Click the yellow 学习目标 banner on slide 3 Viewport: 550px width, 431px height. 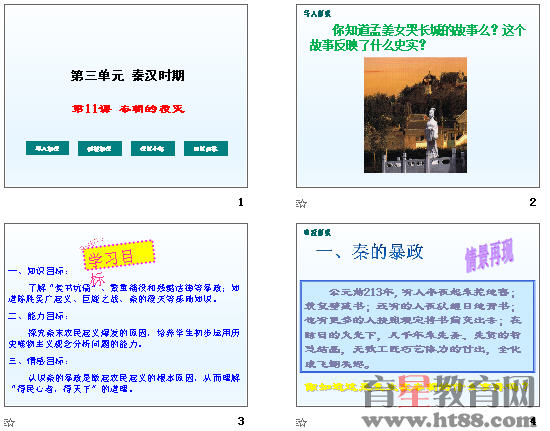point(119,255)
